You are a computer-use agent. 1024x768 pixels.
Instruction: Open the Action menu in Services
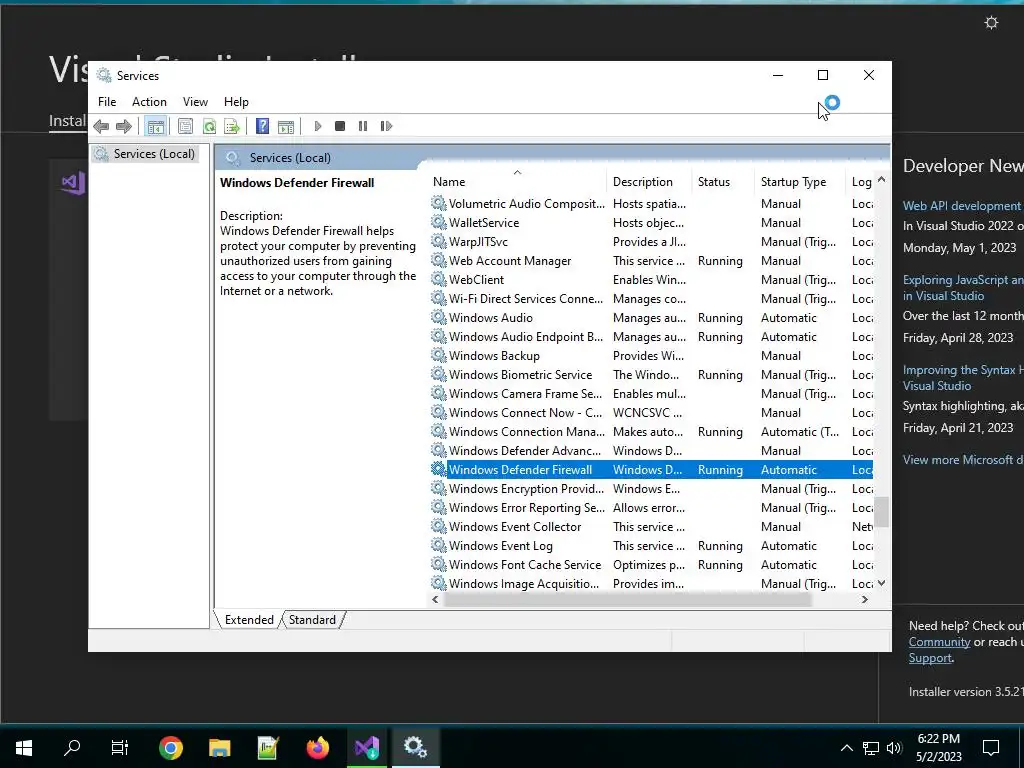(x=149, y=102)
